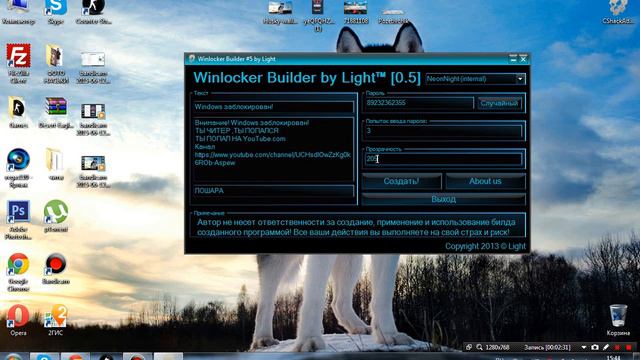Viewport: 640px width, 360px height.
Task: Open the Bandicam bar dropdown arrow
Action: tap(584, 347)
